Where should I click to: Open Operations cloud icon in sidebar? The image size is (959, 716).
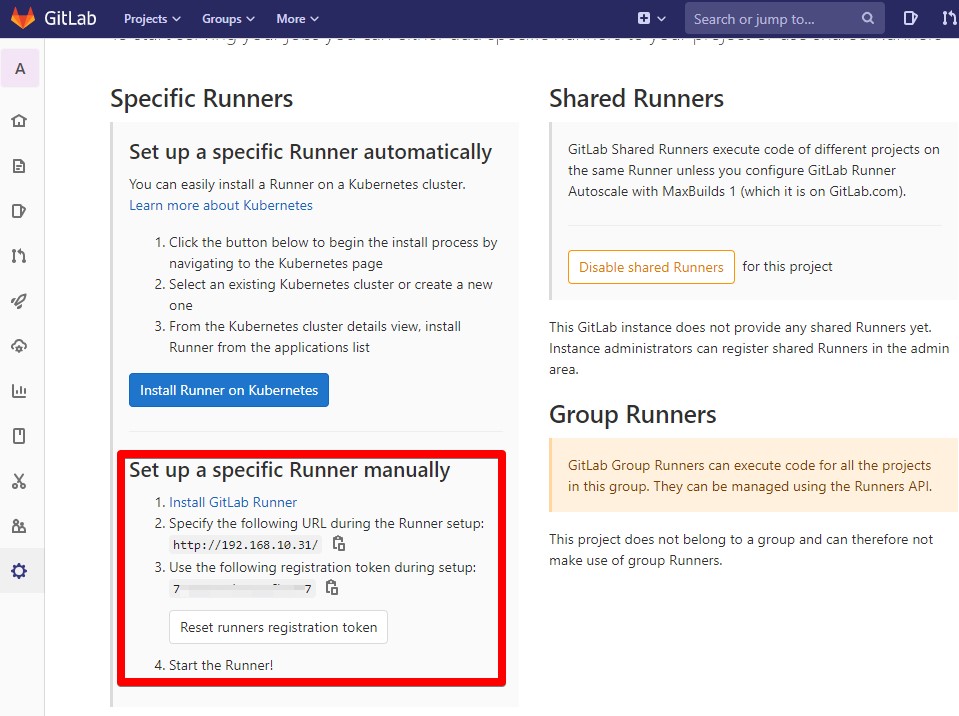[19, 346]
